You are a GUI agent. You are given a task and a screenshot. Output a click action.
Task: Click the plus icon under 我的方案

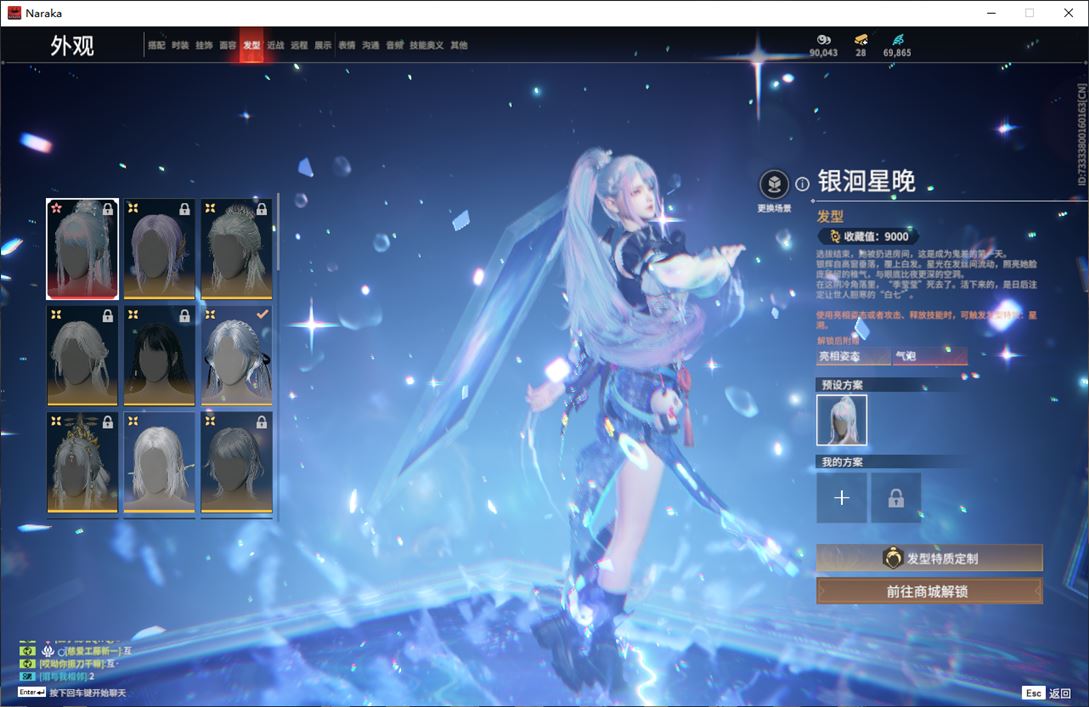(841, 497)
